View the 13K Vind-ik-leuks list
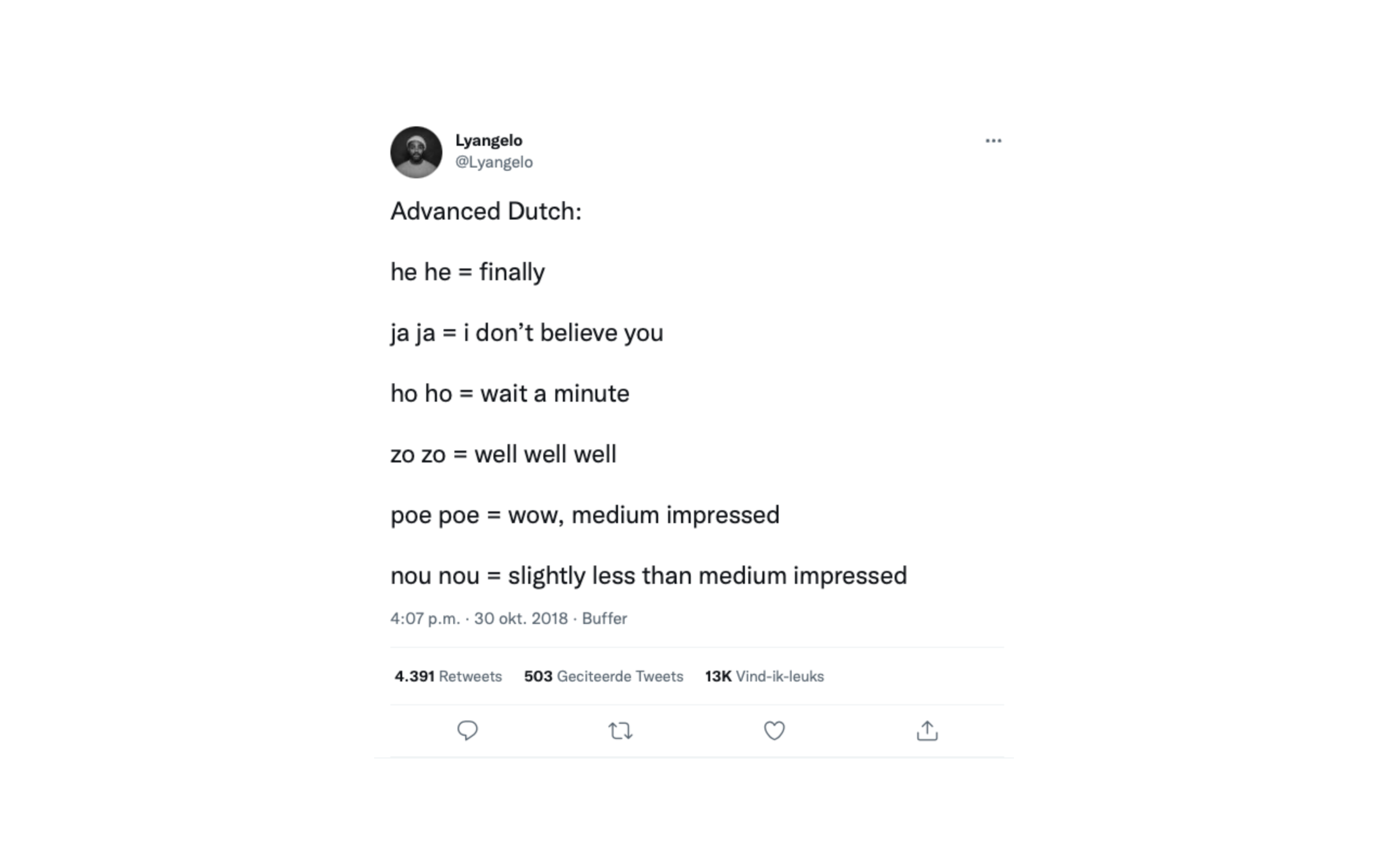This screenshot has width=1388, height=868. (x=764, y=676)
